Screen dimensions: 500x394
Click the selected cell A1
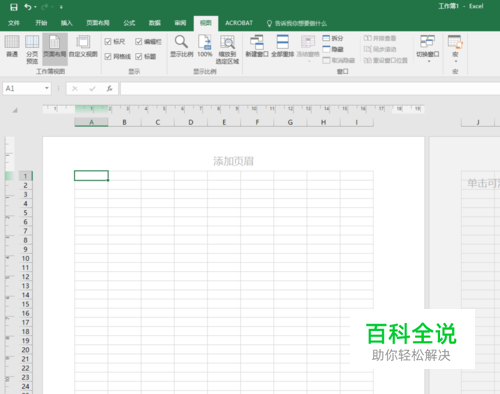[x=91, y=176]
